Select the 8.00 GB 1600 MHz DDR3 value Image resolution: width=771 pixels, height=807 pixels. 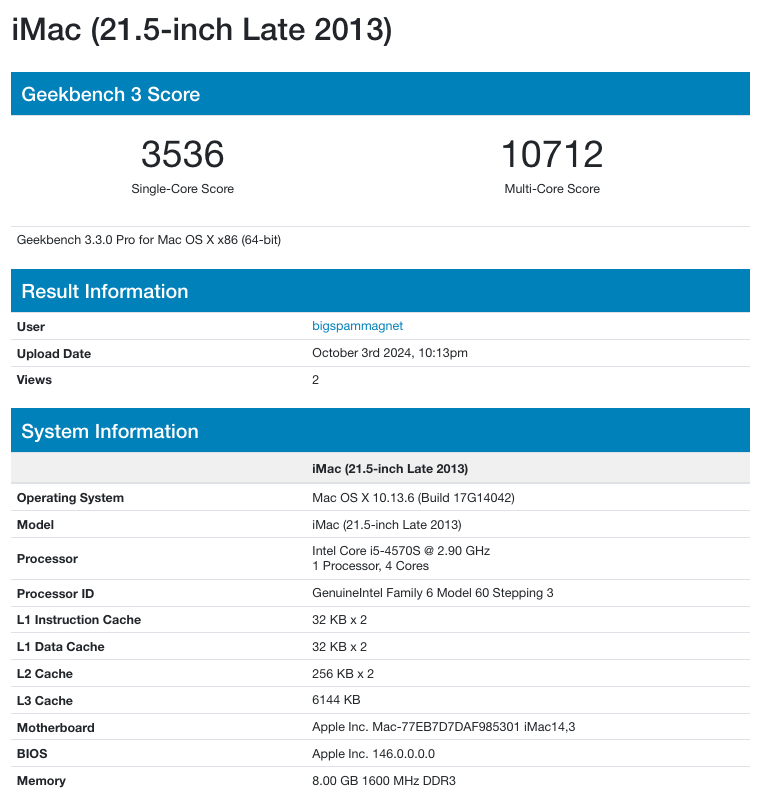[384, 781]
